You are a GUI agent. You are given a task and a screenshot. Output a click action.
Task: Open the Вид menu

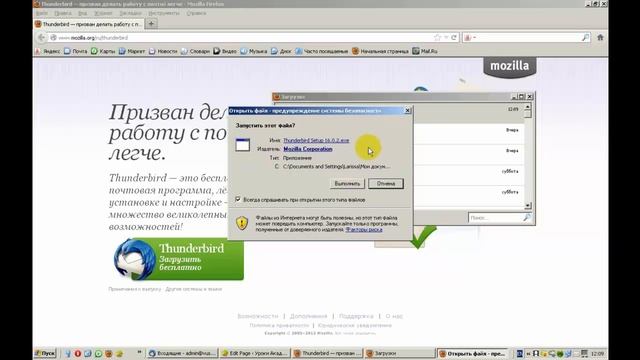coord(82,13)
